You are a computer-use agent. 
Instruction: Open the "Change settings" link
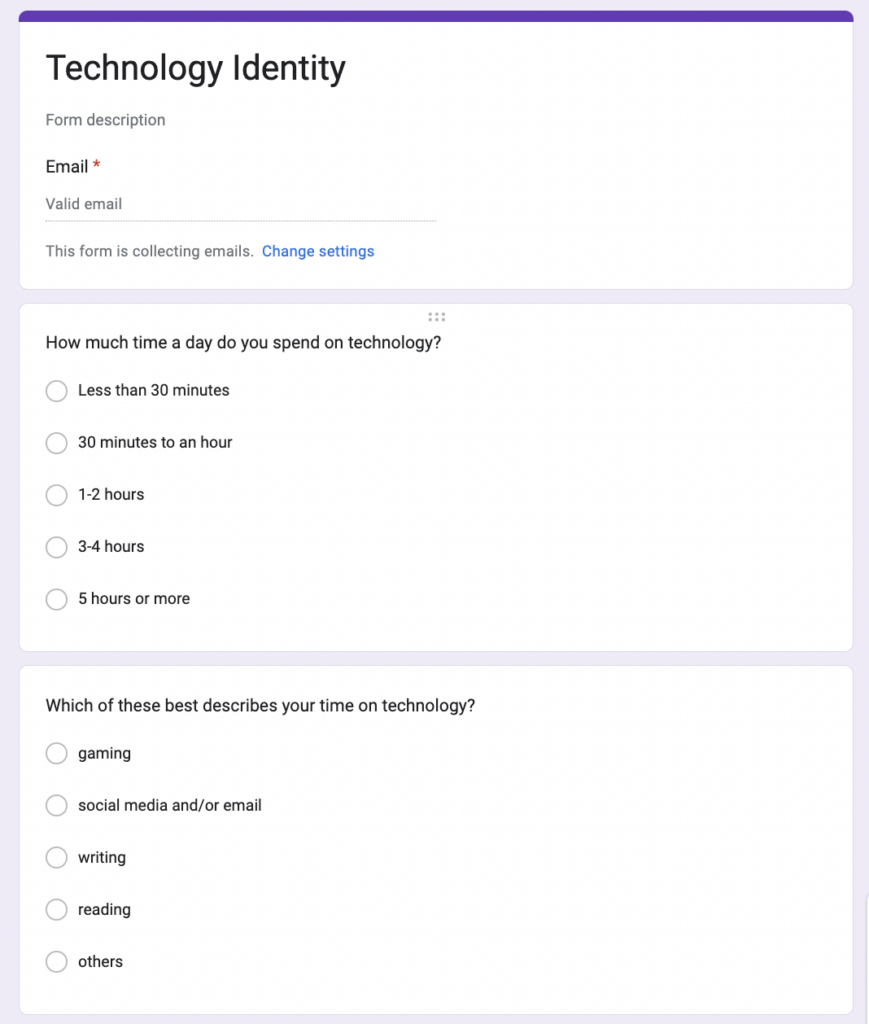click(318, 252)
